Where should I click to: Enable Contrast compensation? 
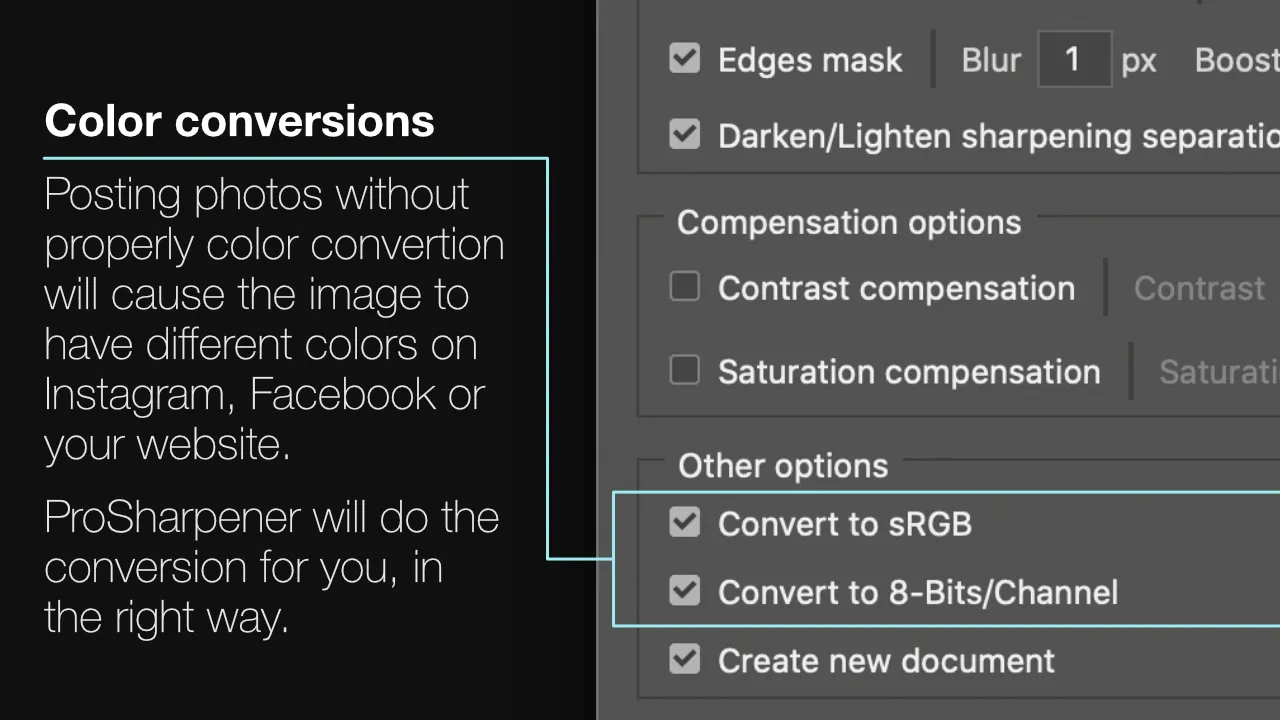(684, 287)
